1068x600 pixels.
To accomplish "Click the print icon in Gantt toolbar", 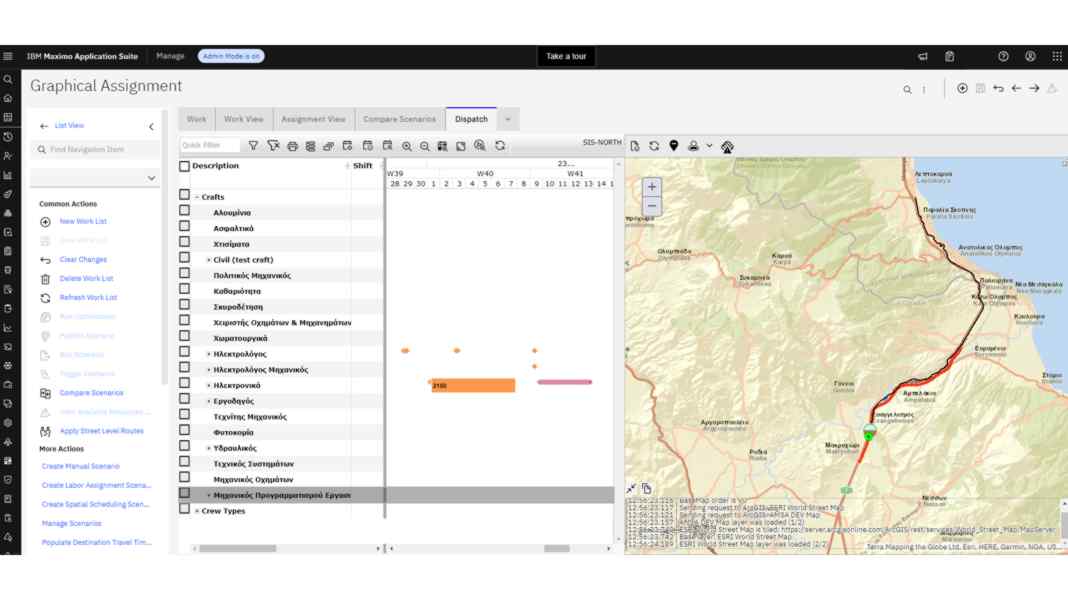I will pos(292,146).
